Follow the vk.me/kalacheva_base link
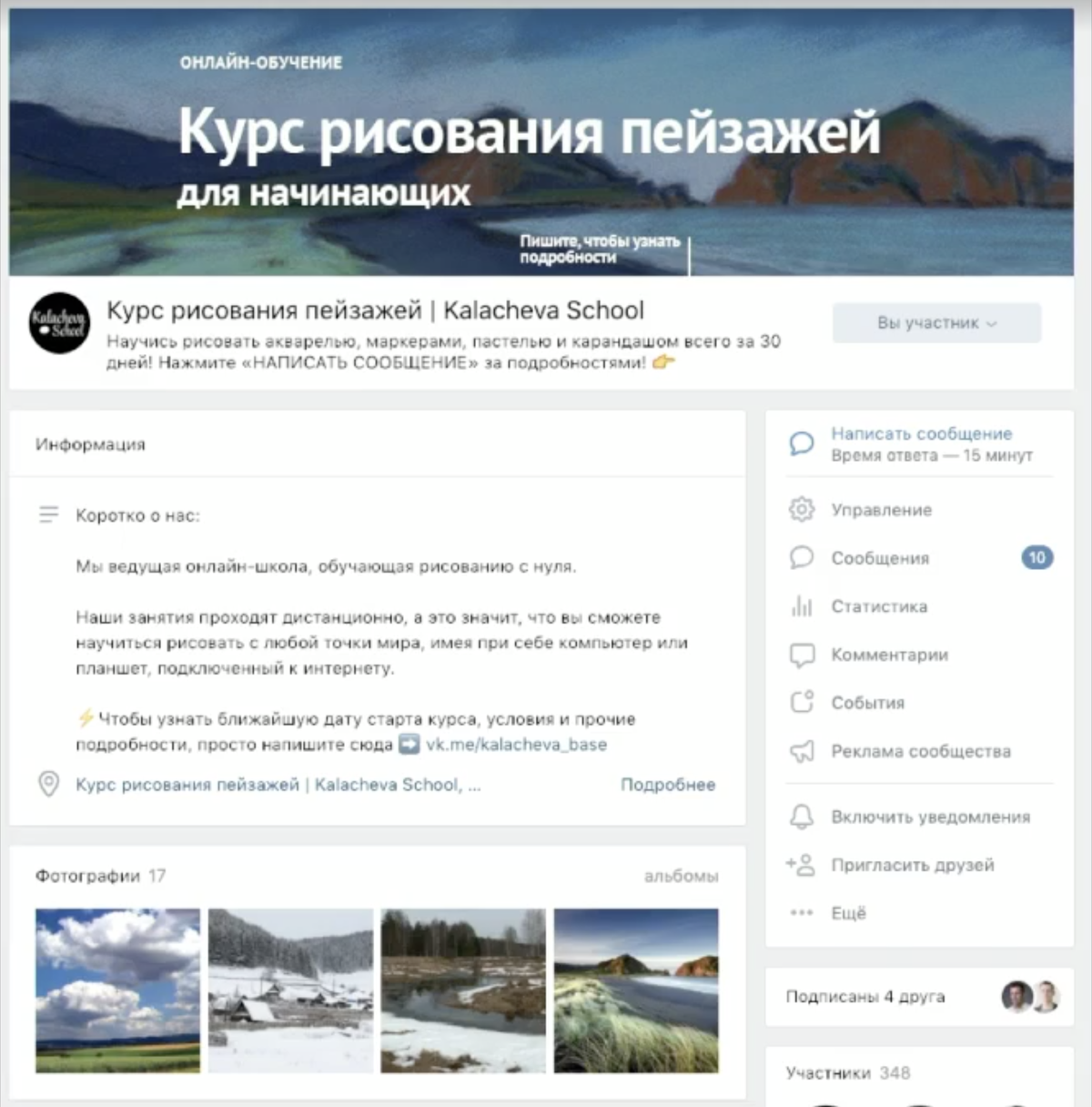The image size is (1092, 1107). tap(516, 745)
